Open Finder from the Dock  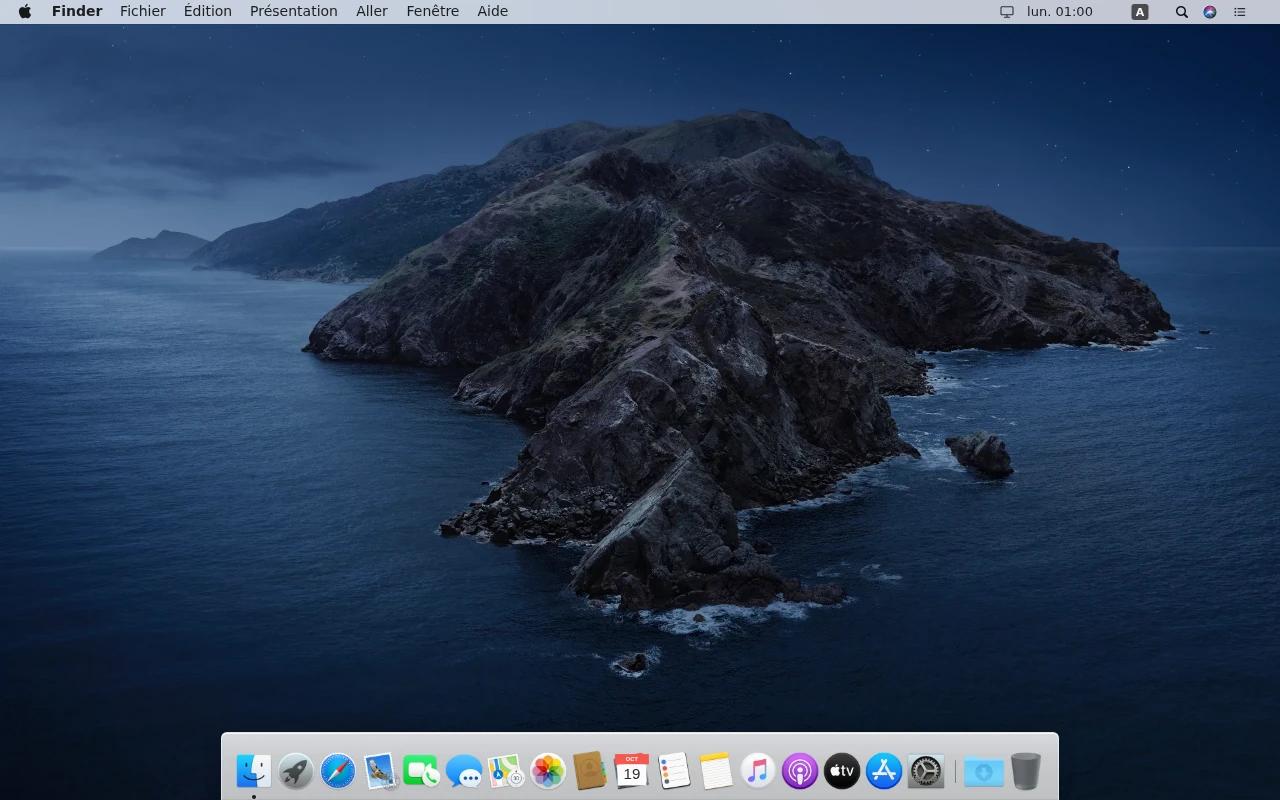click(x=254, y=771)
